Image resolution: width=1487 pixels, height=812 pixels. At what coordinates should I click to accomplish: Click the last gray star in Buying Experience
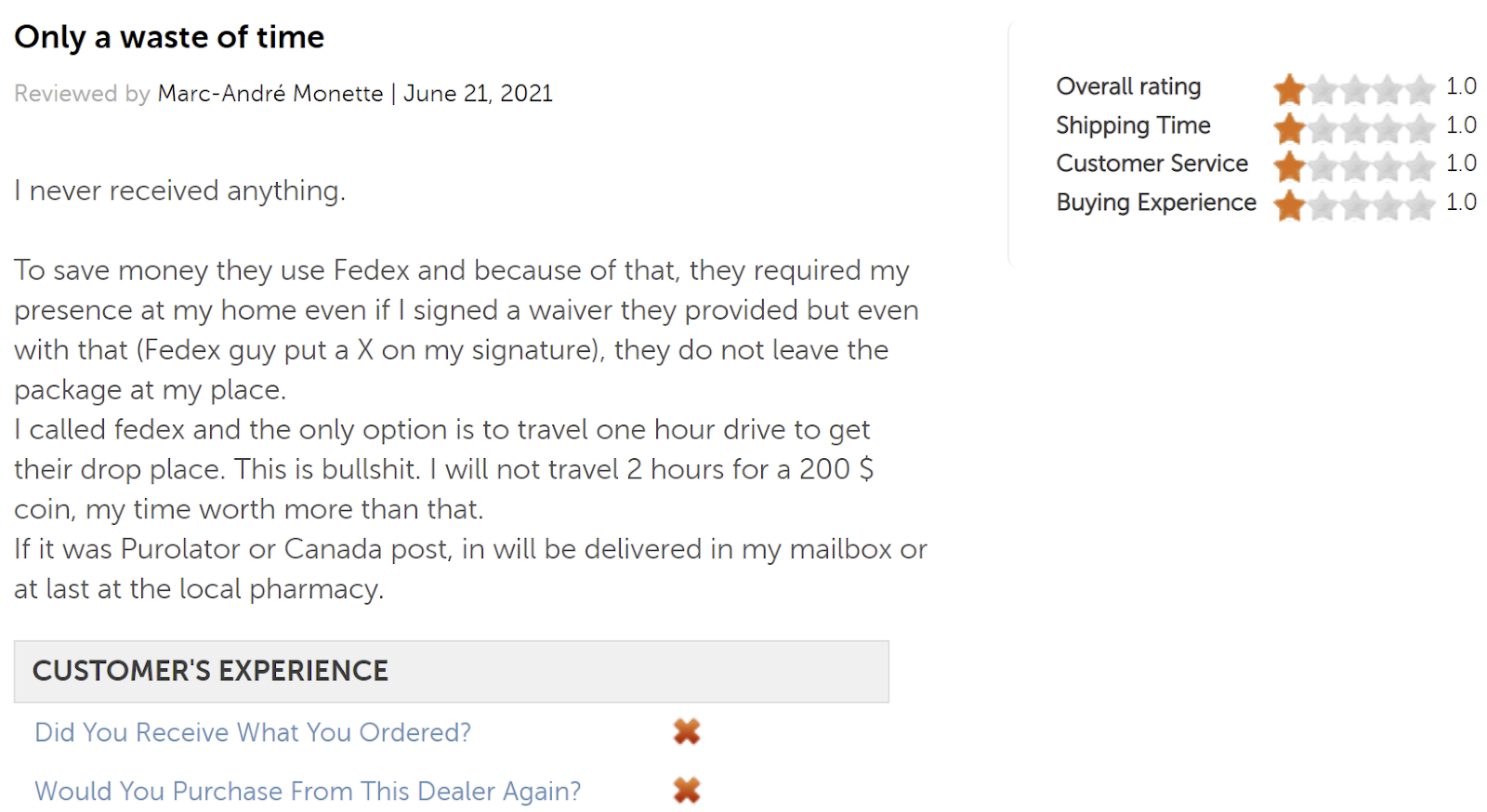click(1420, 204)
